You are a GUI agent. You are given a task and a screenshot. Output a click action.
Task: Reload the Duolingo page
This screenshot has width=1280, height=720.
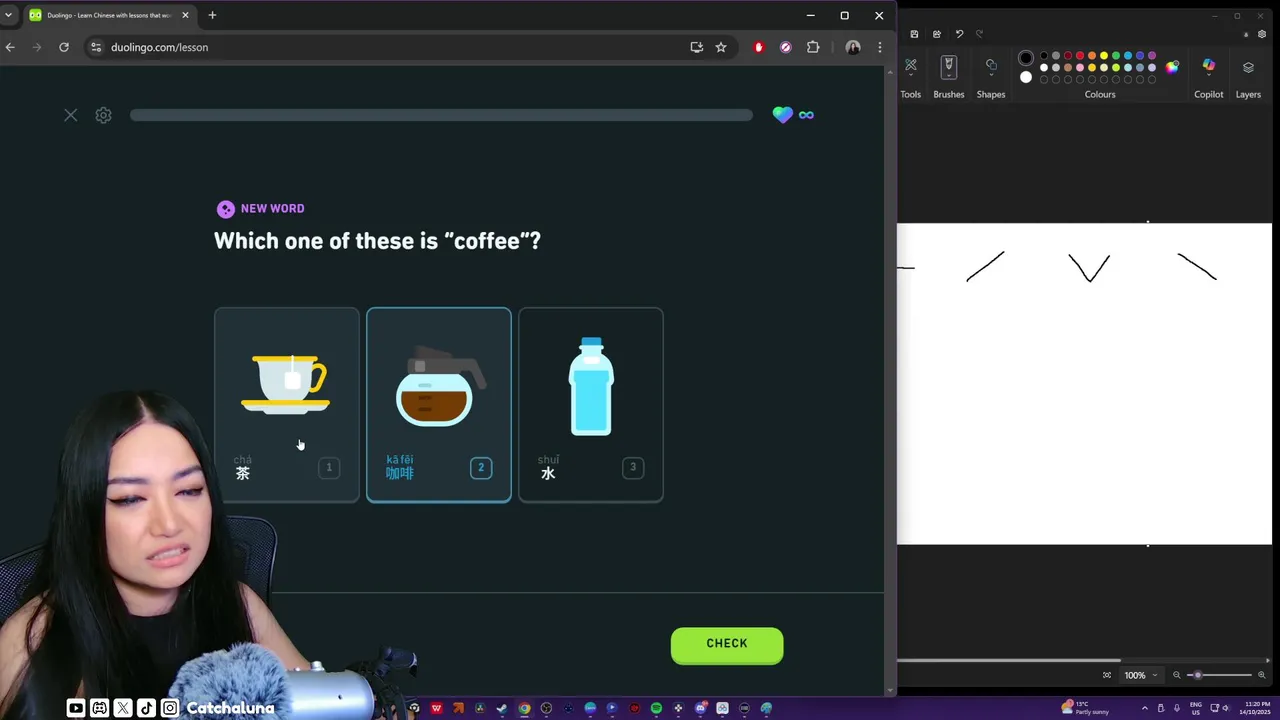[64, 47]
